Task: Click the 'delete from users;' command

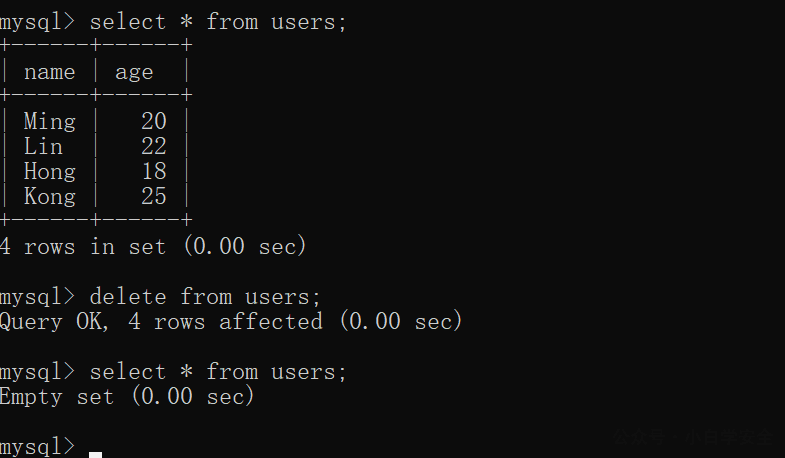Action: tap(205, 297)
